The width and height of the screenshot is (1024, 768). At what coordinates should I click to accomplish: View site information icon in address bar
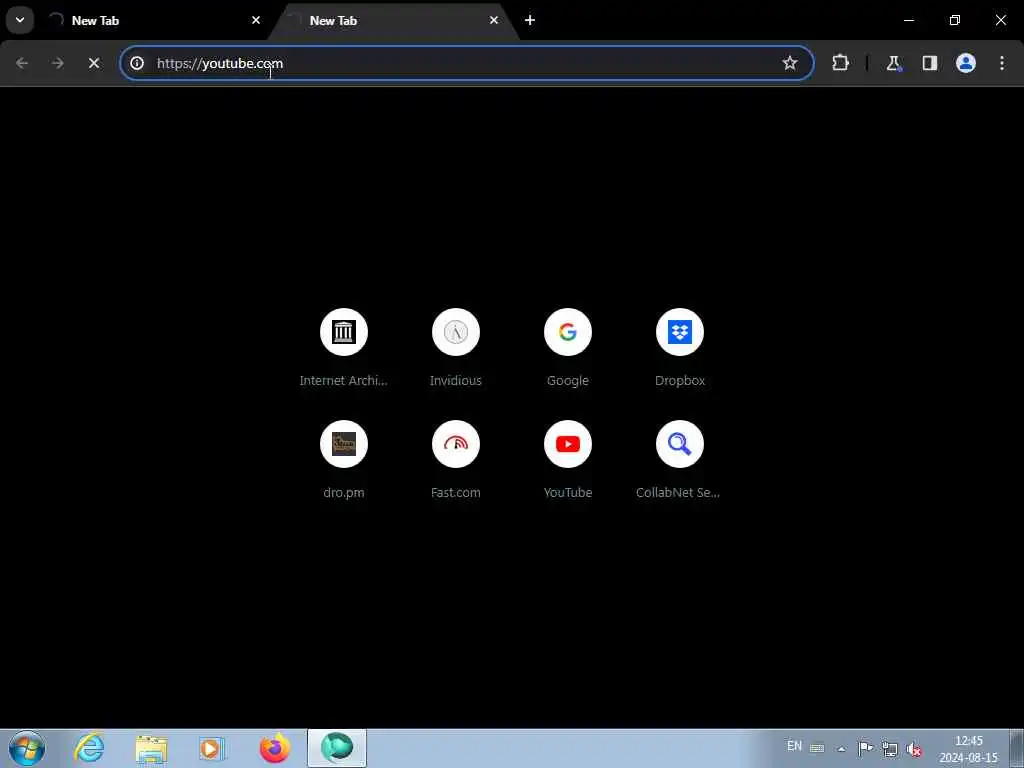137,63
